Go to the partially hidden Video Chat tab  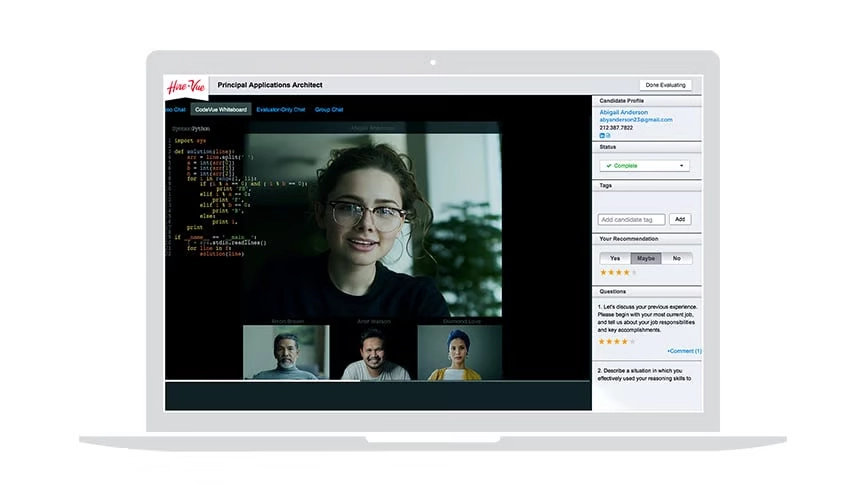[176, 110]
